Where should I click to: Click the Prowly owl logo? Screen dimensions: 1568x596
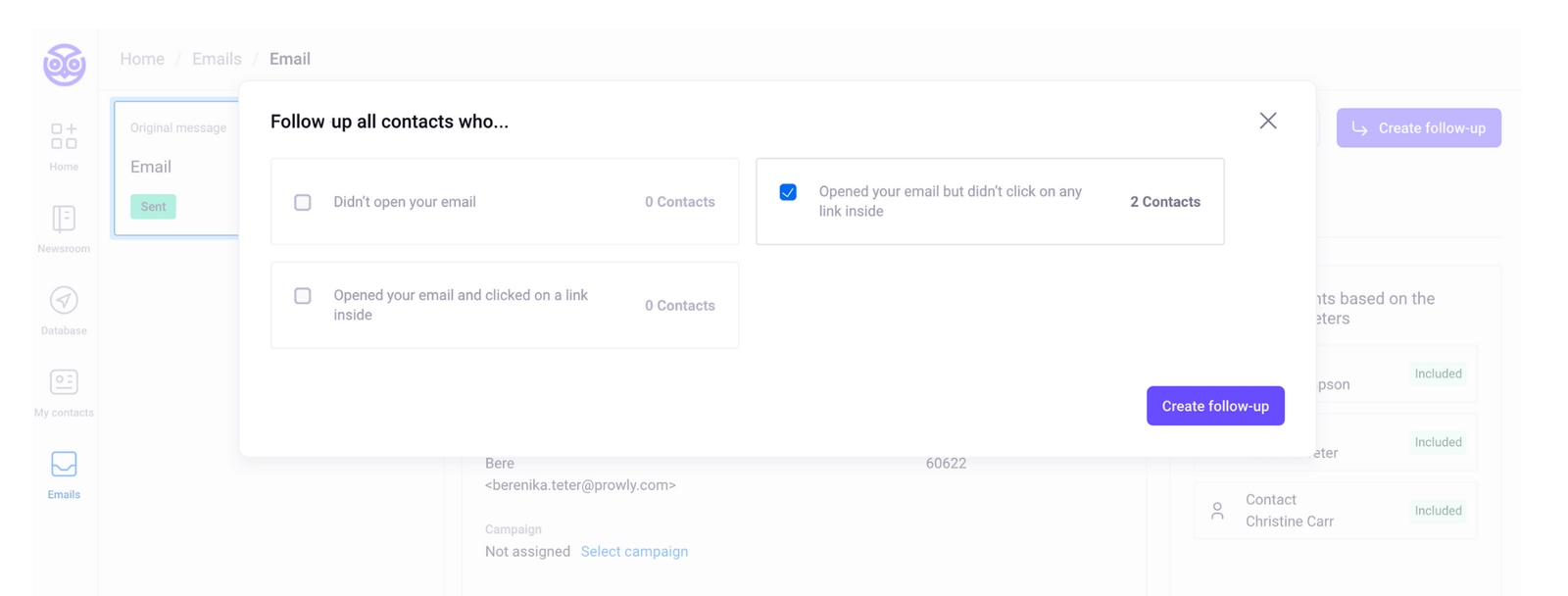(65, 65)
